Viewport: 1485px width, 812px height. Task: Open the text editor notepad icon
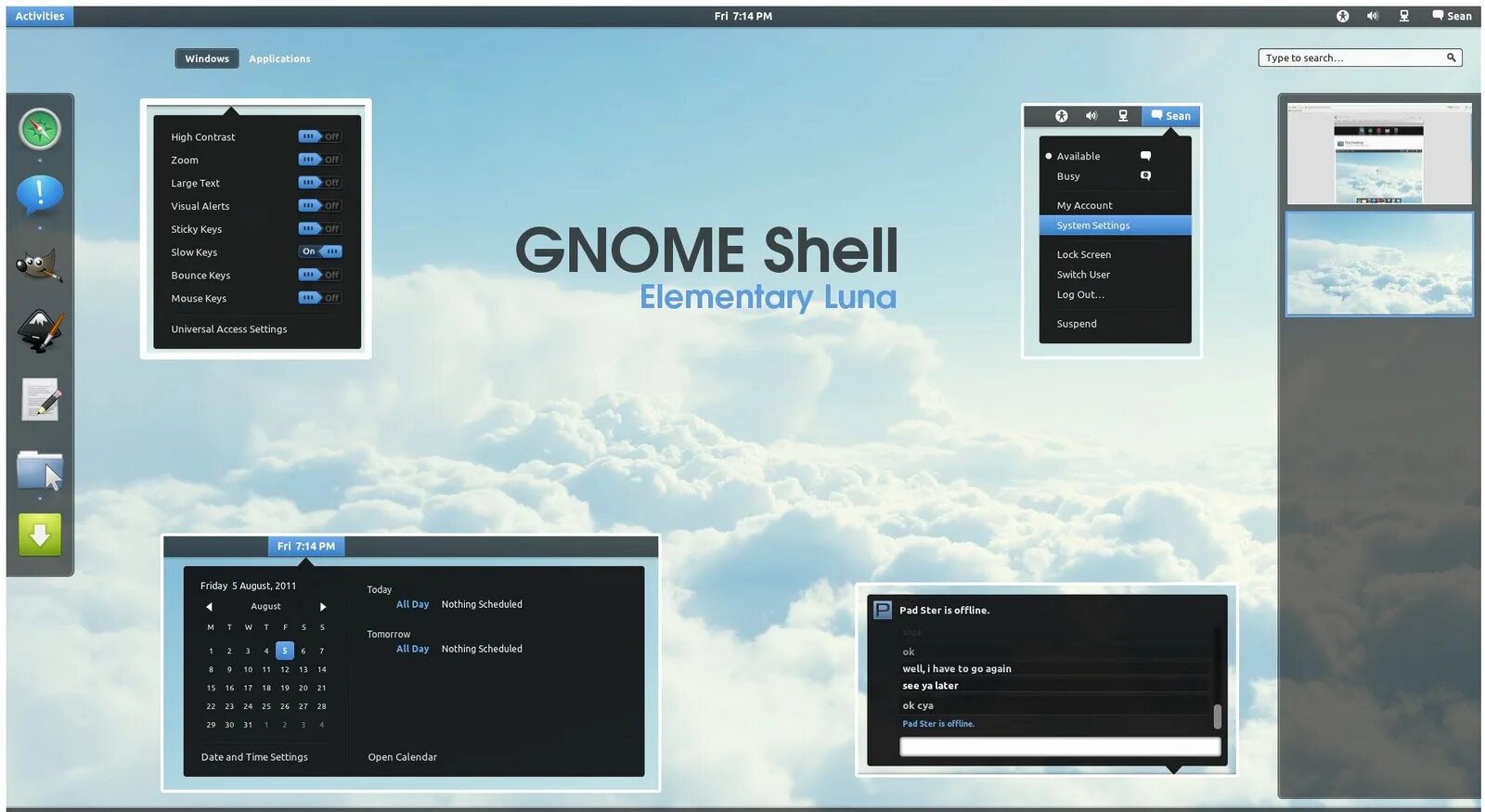(40, 399)
